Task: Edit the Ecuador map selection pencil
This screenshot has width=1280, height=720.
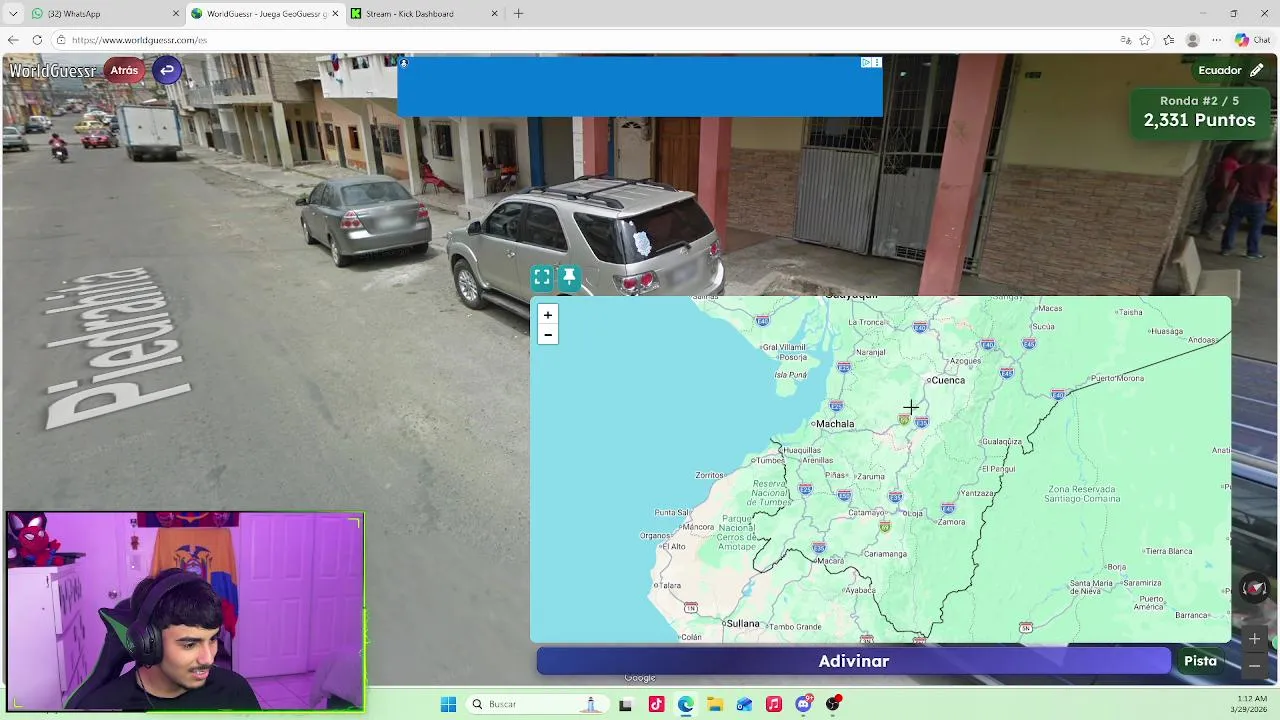Action: pos(1257,70)
